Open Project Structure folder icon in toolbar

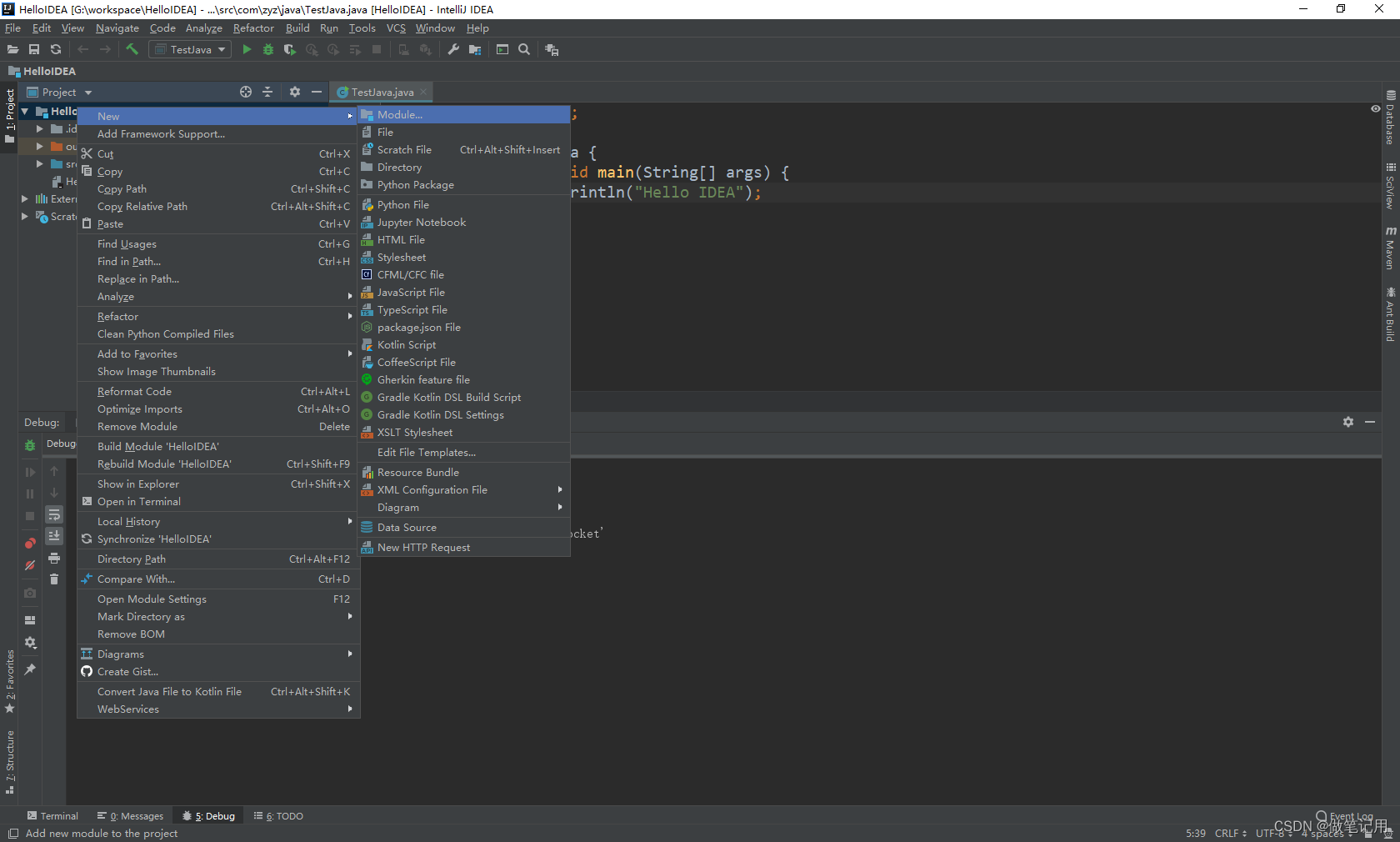(x=475, y=50)
